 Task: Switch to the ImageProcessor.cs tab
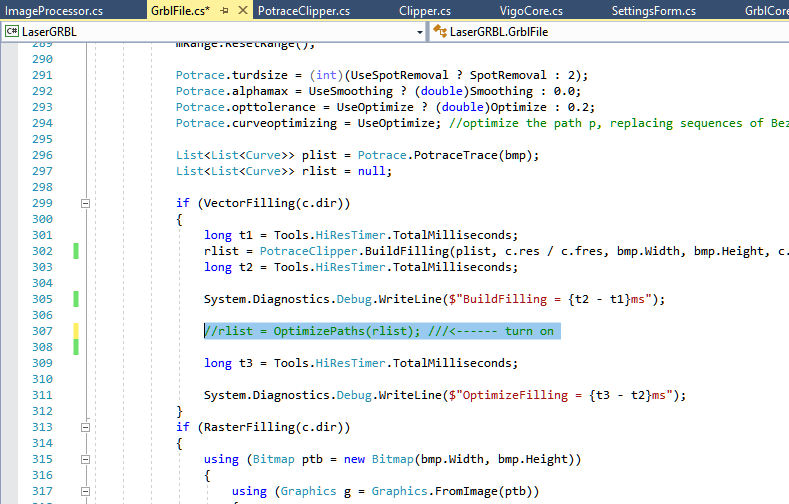pos(54,11)
